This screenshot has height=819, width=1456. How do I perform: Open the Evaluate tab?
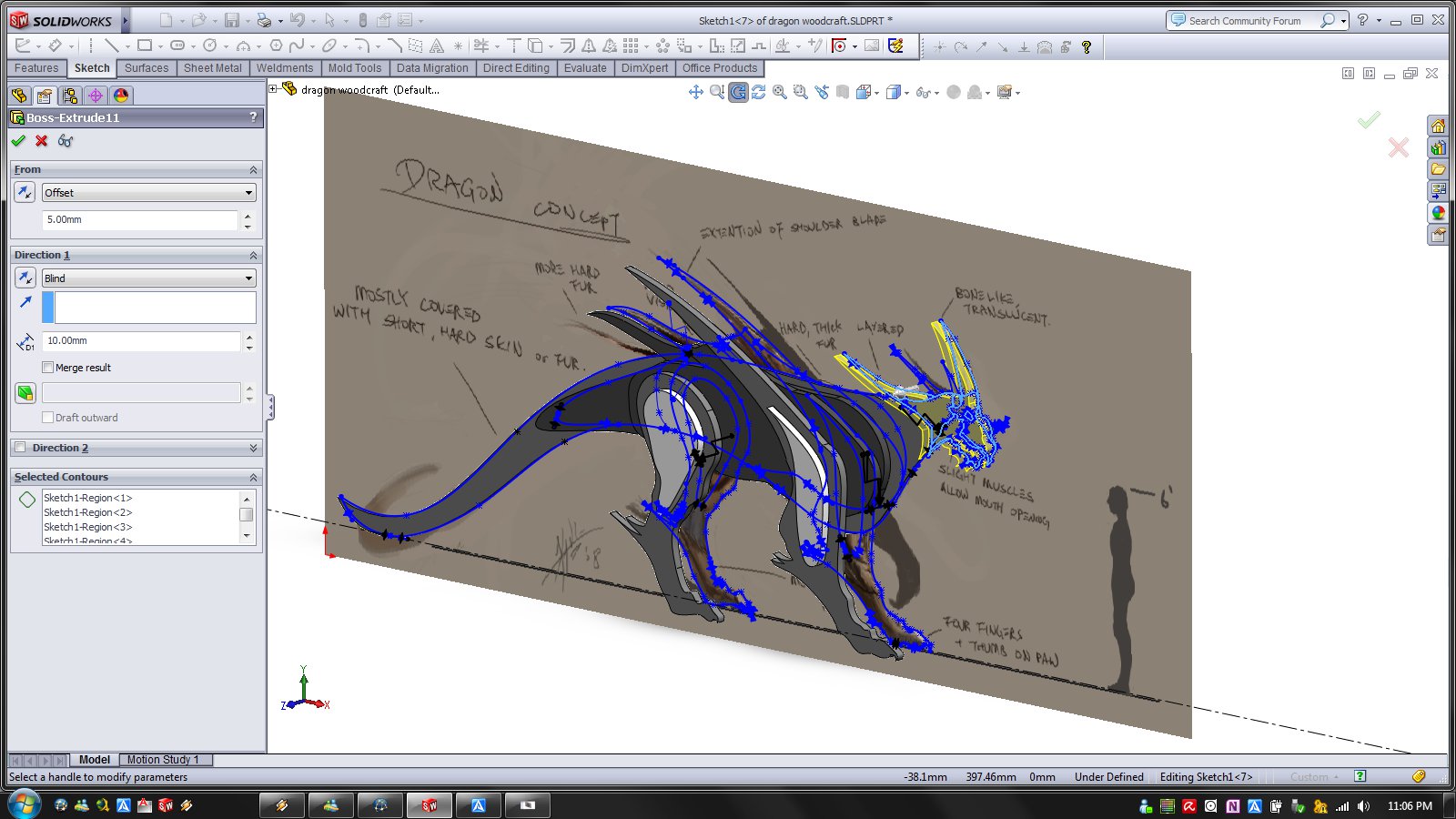pyautogui.click(x=585, y=68)
